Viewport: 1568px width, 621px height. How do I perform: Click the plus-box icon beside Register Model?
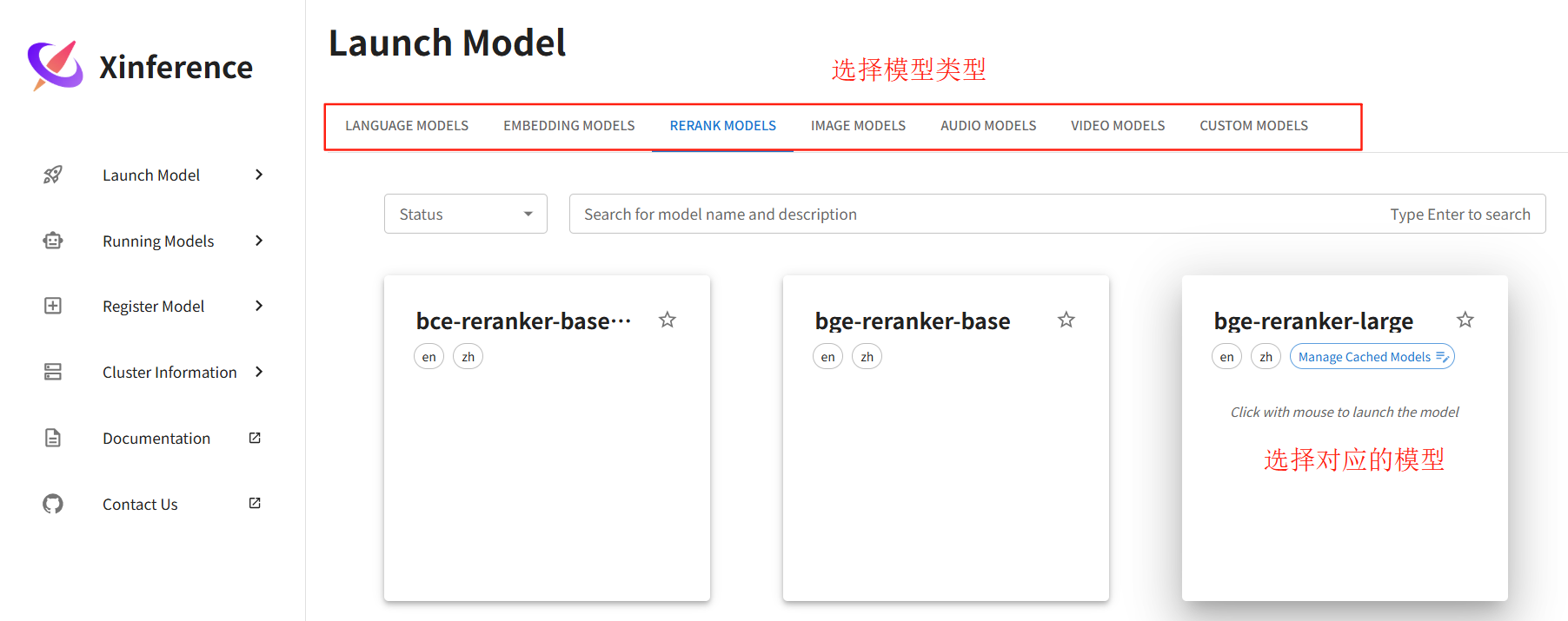pyautogui.click(x=53, y=306)
